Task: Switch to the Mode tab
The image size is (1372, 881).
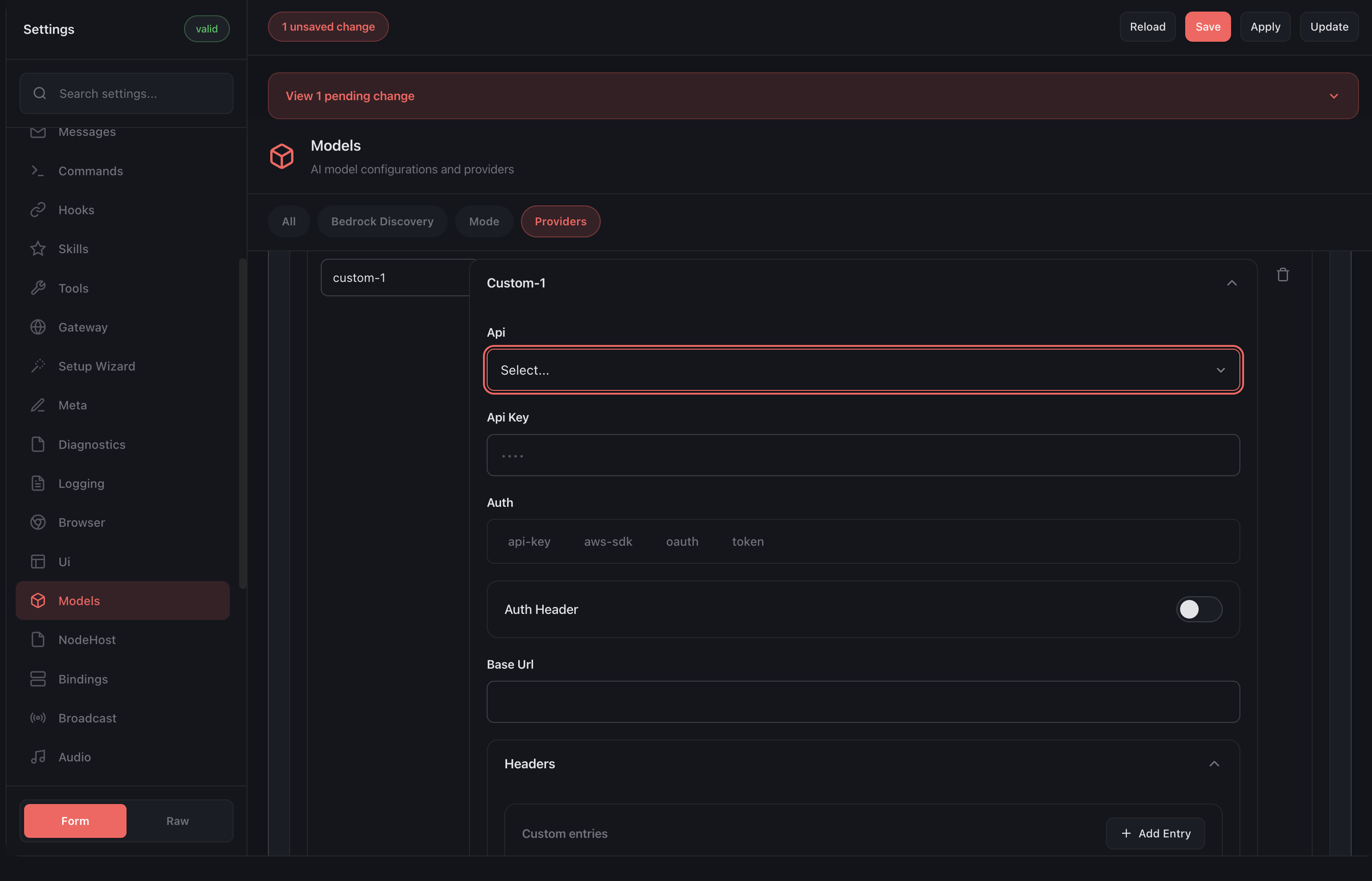Action: point(484,221)
